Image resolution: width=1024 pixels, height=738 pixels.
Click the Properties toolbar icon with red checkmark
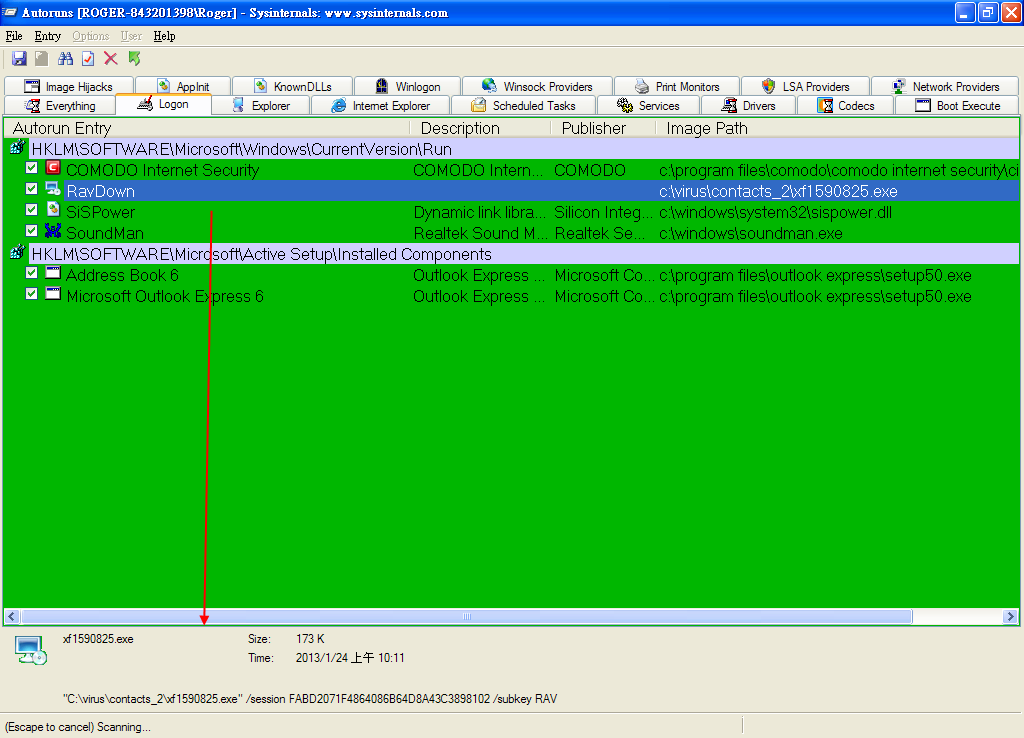pos(88,59)
